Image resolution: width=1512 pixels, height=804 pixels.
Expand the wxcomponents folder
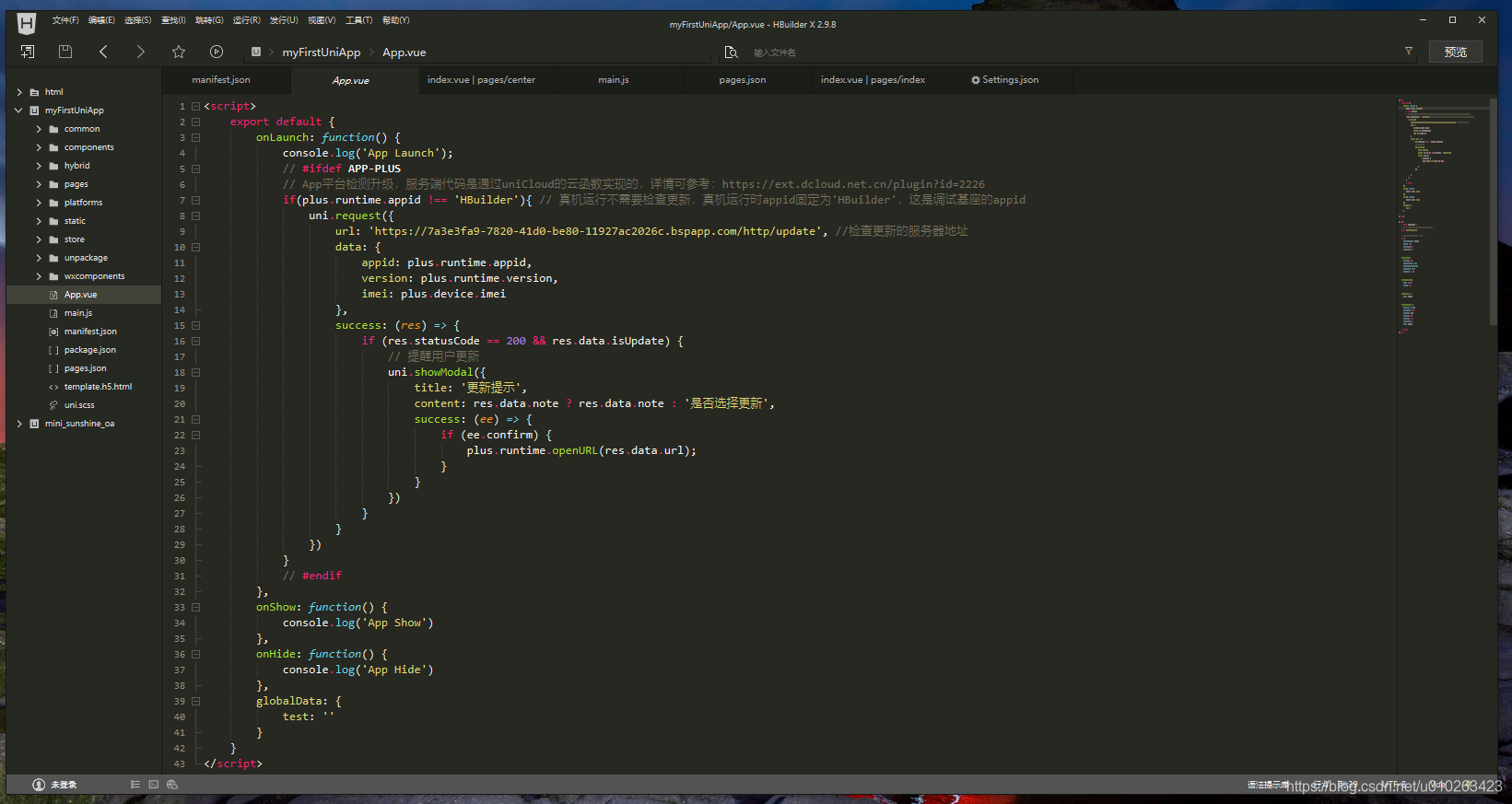(39, 276)
